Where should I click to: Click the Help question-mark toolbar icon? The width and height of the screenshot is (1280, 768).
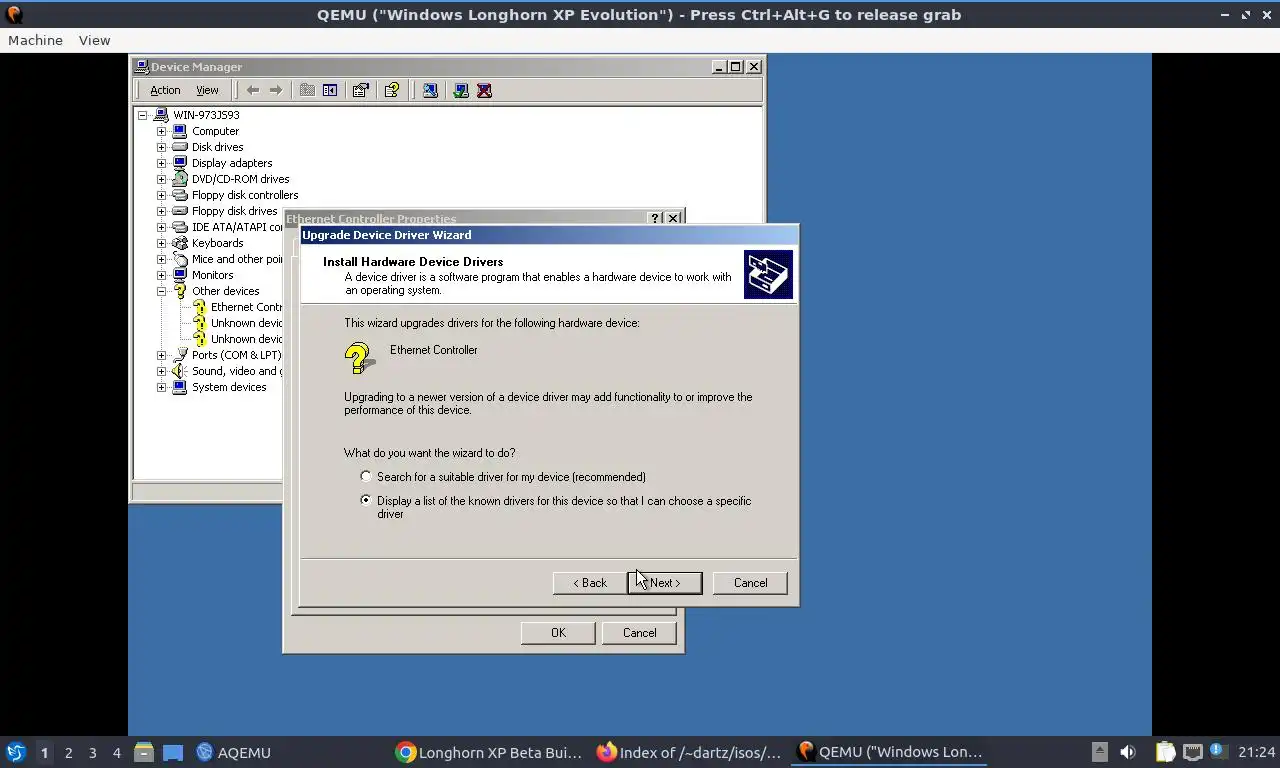(x=392, y=90)
